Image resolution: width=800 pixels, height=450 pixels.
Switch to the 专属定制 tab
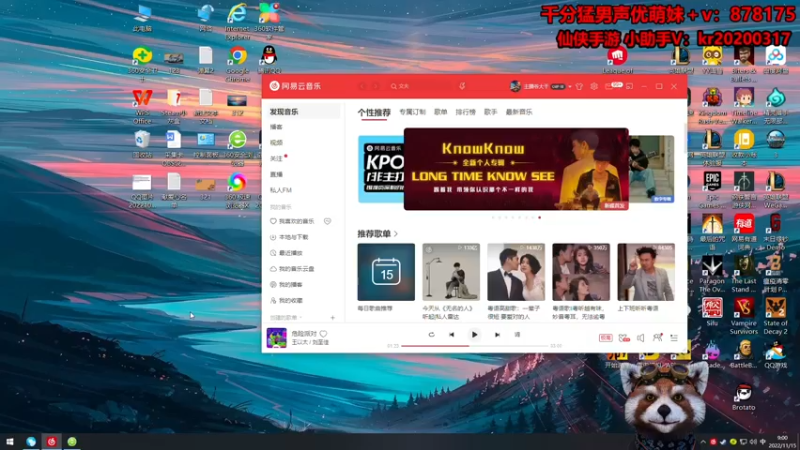pyautogui.click(x=412, y=112)
